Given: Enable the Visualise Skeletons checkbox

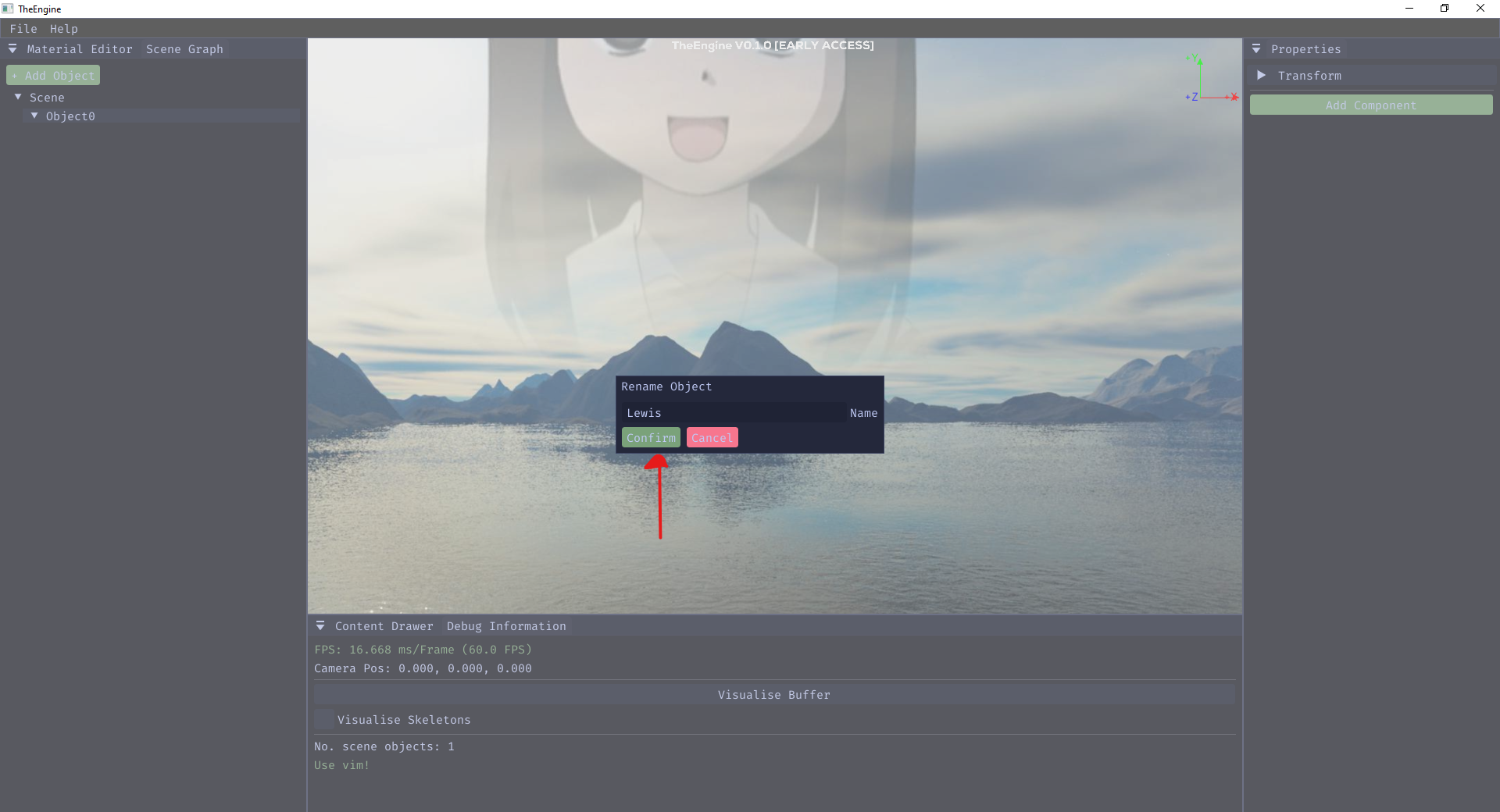Looking at the screenshot, I should [x=323, y=720].
